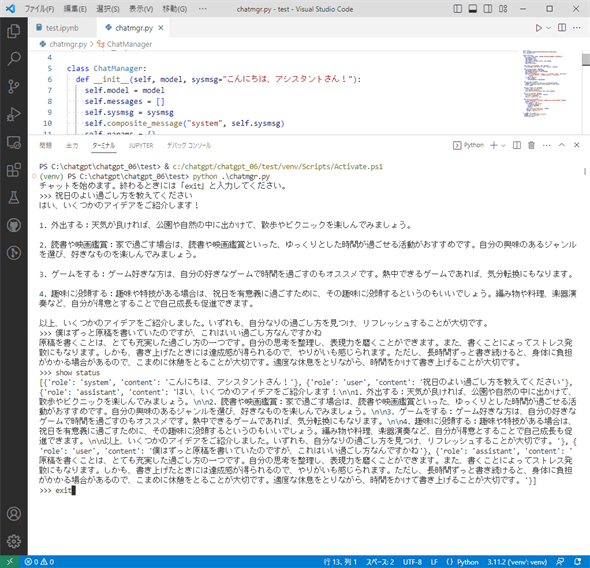Open the Source Control view
Viewport: 590px width, 568px height.
tap(14, 87)
